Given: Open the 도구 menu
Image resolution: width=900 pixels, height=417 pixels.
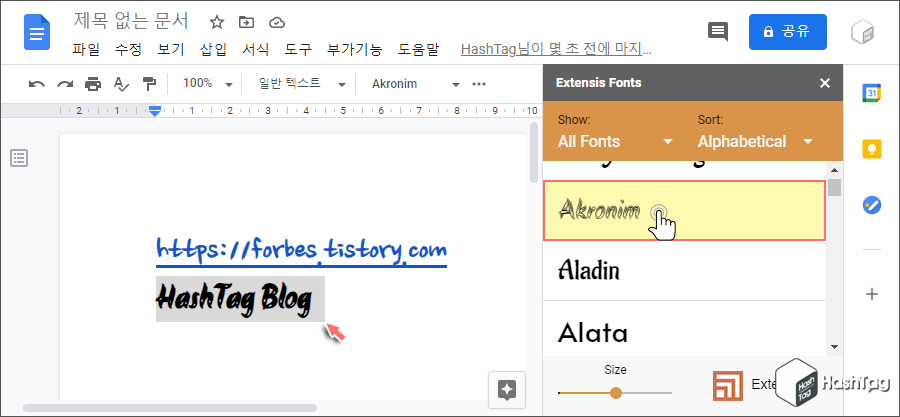Looking at the screenshot, I should point(298,50).
